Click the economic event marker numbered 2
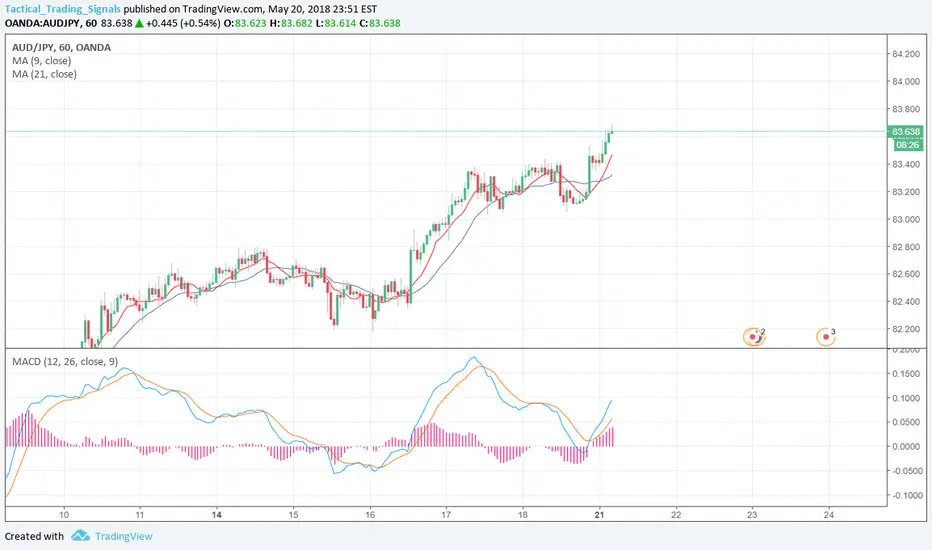The height and width of the screenshot is (550, 932). point(754,337)
